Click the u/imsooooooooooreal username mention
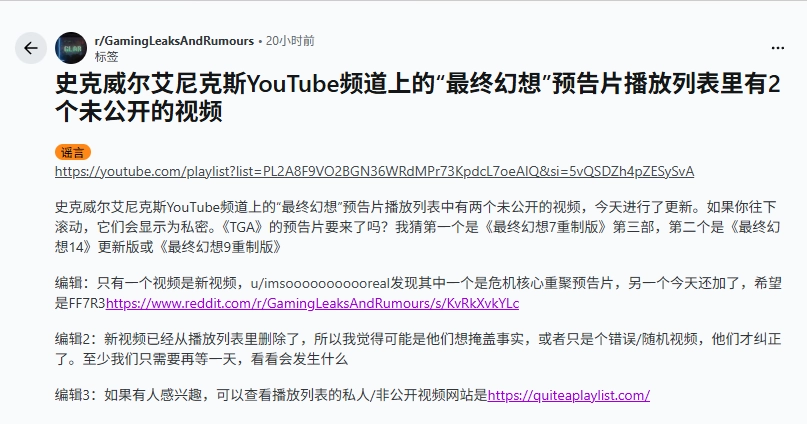 pos(320,283)
